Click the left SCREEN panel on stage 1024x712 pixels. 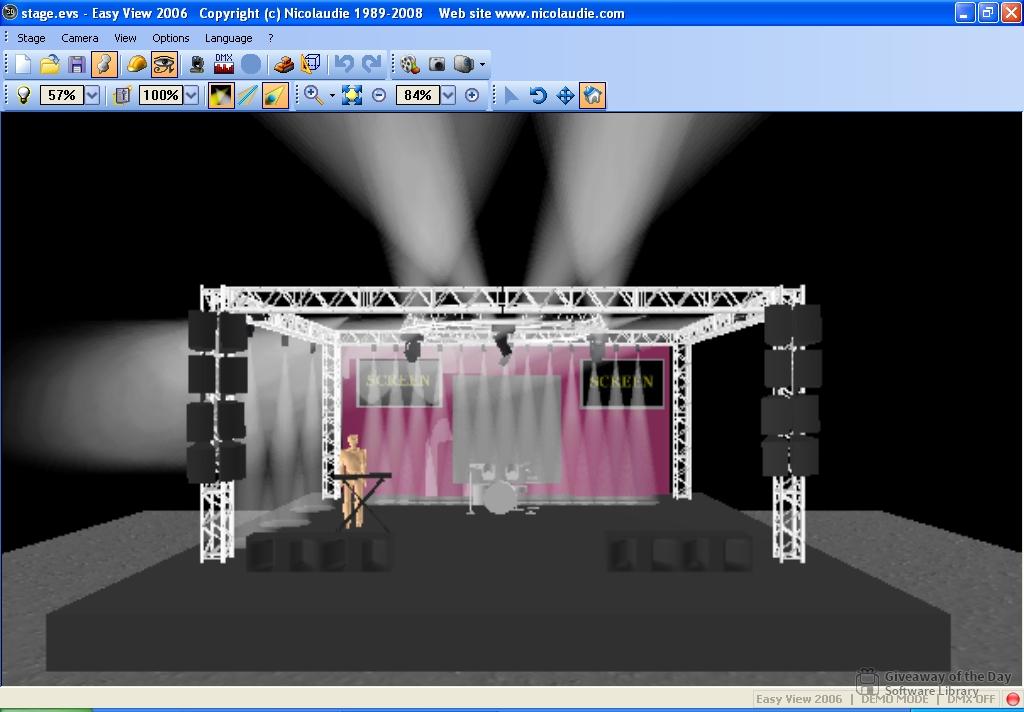click(x=399, y=382)
